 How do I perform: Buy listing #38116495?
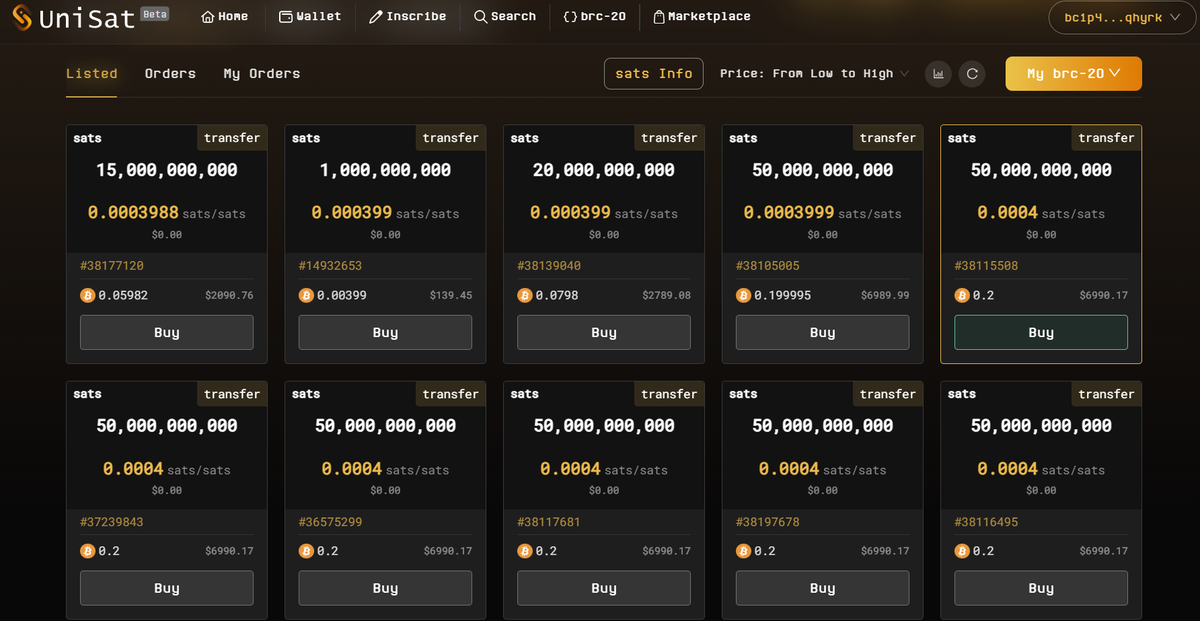pos(1041,588)
